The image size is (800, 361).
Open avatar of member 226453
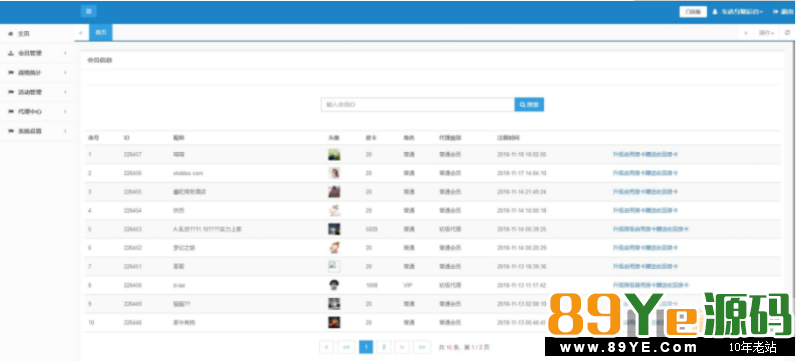point(334,229)
